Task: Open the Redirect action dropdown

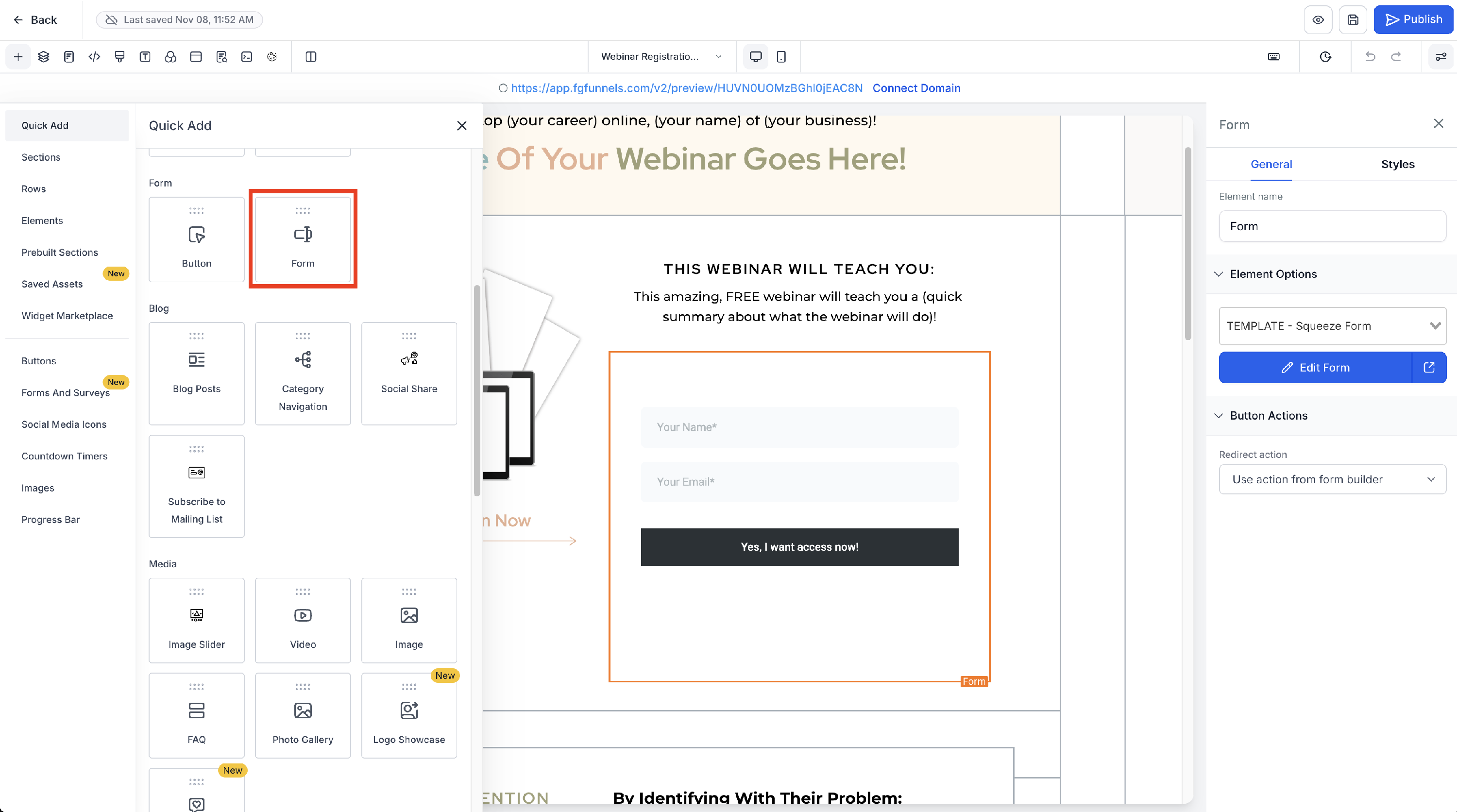Action: [x=1332, y=479]
